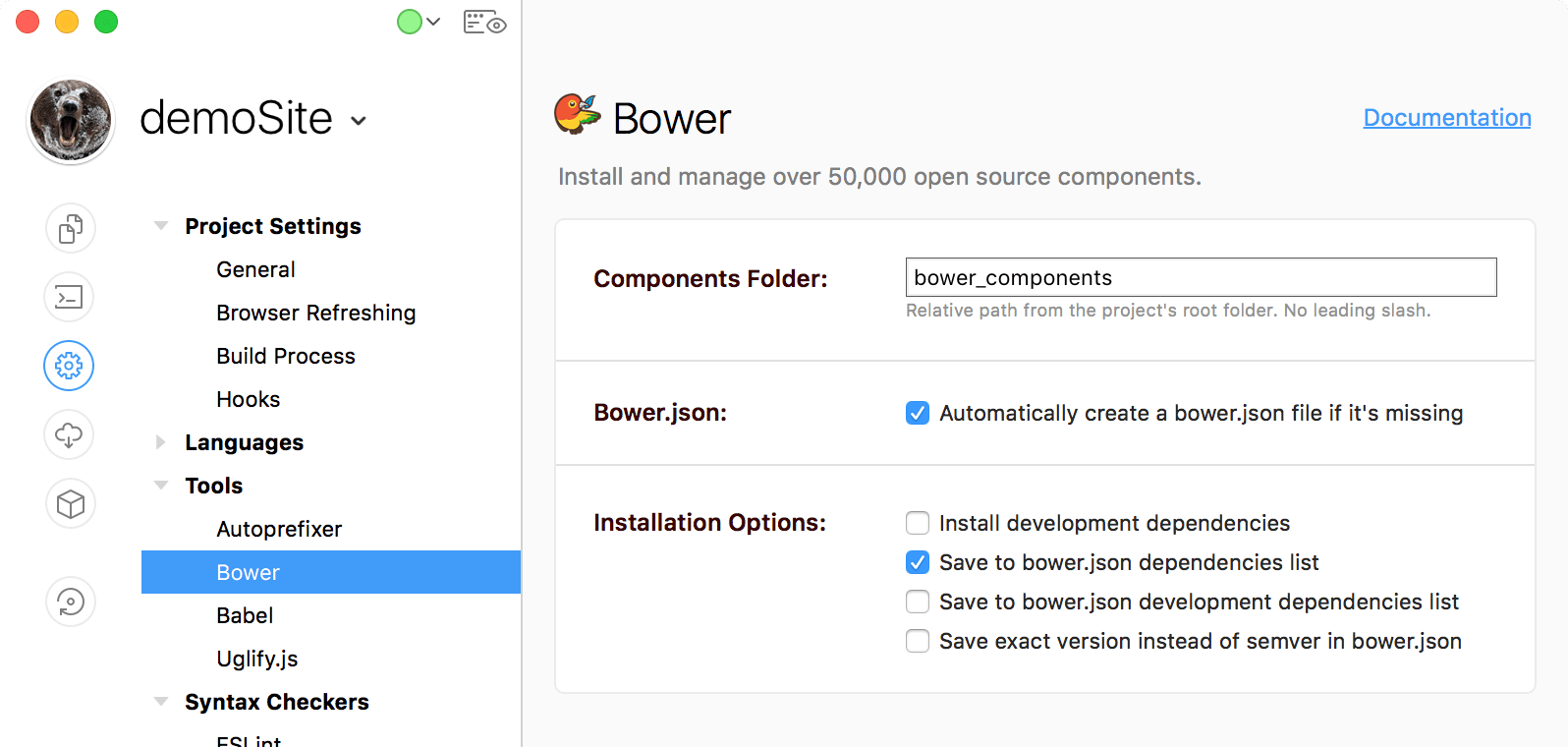Toggle automatically create bower.json checkbox
The width and height of the screenshot is (1568, 747).
(918, 413)
